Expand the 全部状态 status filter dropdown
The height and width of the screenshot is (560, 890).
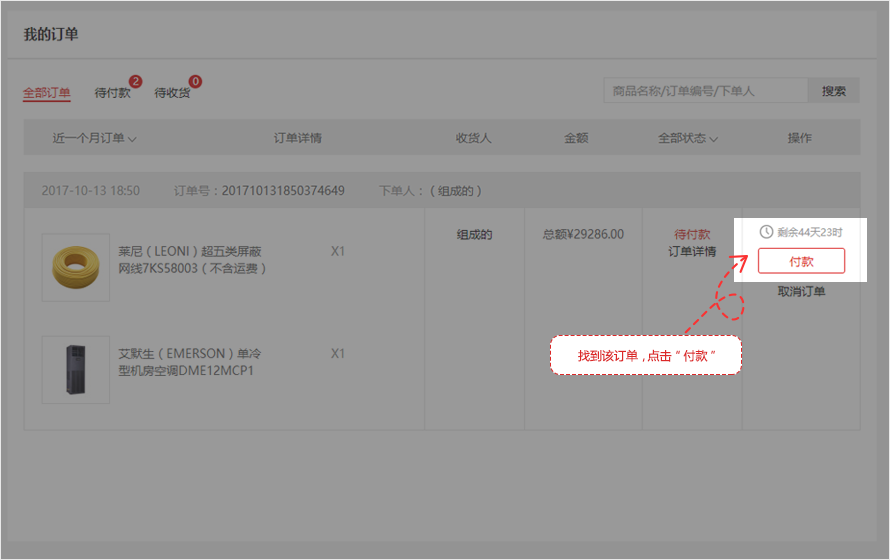point(688,139)
